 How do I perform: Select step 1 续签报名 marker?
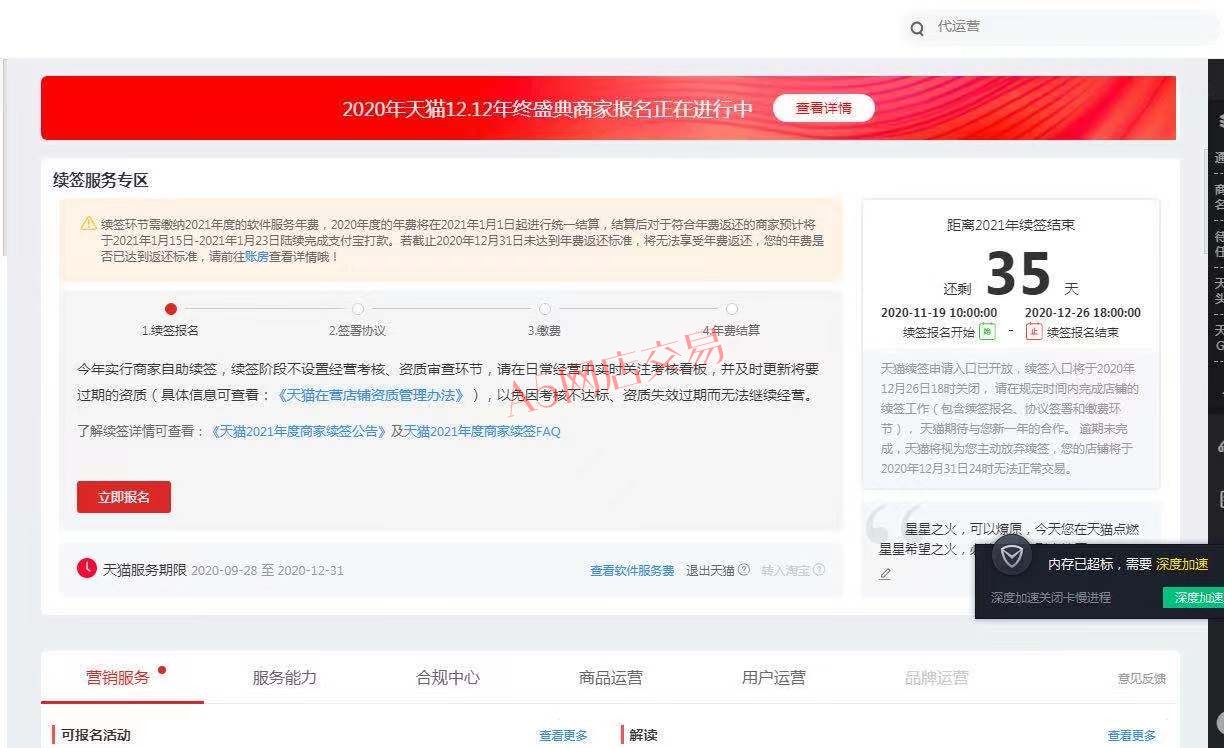171,309
